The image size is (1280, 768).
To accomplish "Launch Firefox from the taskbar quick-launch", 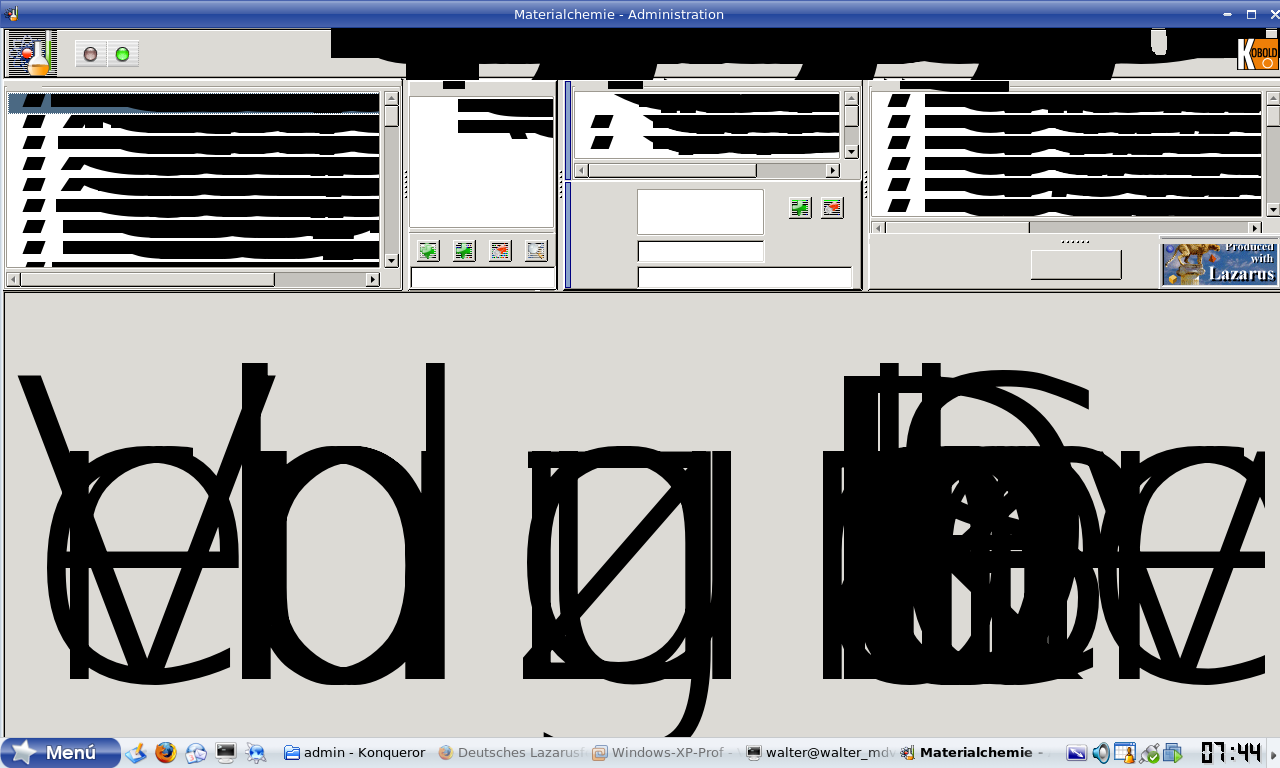I will 166,753.
